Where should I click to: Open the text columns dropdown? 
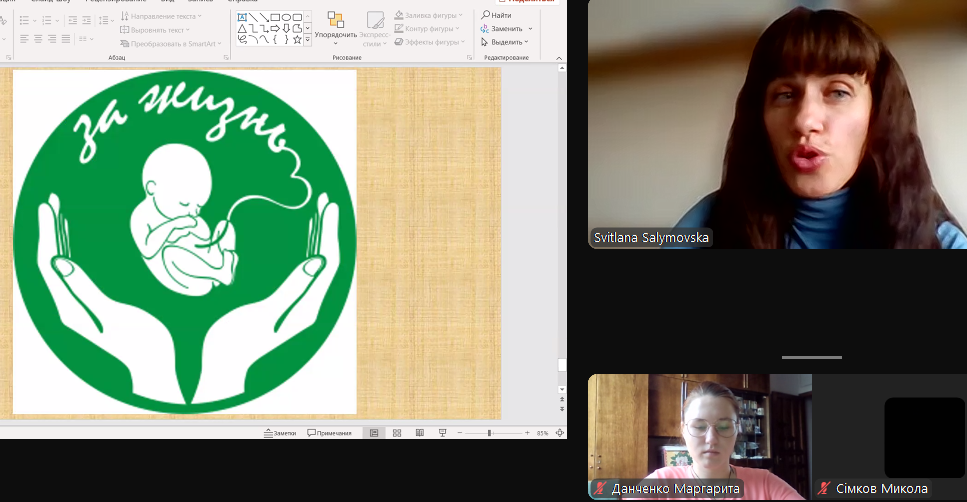pyautogui.click(x=86, y=39)
